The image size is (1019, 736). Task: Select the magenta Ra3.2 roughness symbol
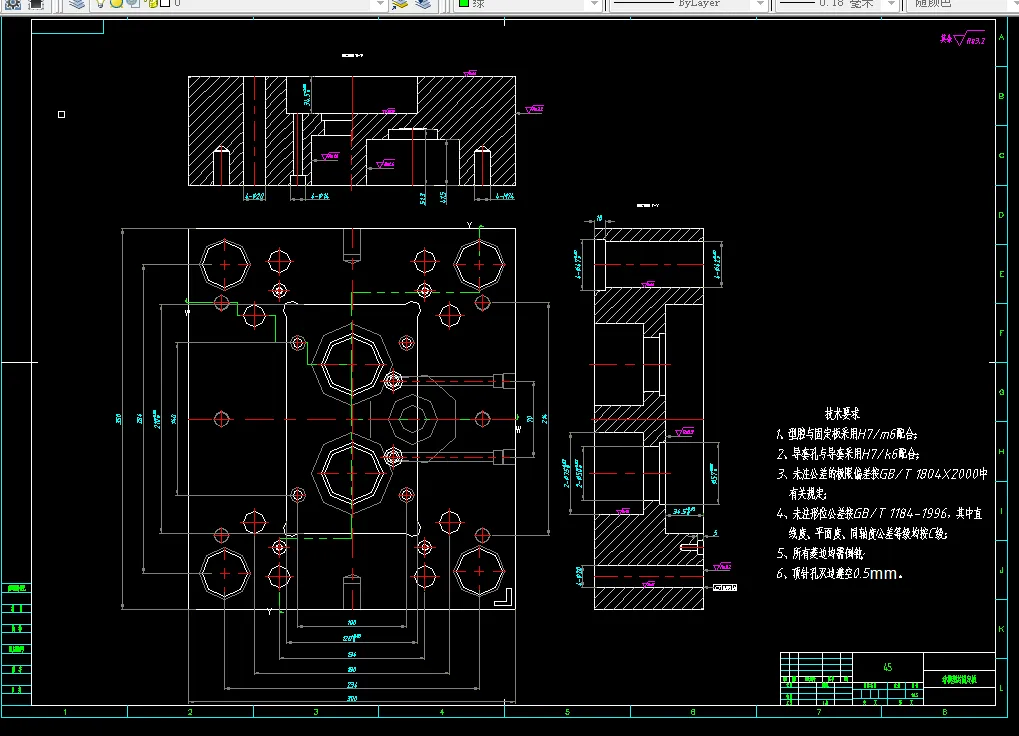point(962,38)
